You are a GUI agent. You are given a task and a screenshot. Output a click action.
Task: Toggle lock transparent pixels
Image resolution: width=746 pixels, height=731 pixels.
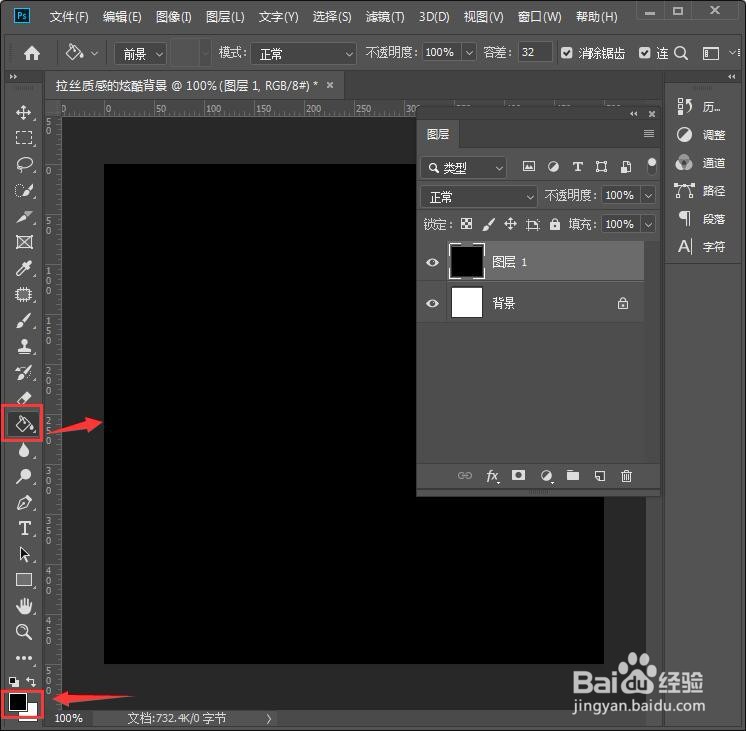467,224
